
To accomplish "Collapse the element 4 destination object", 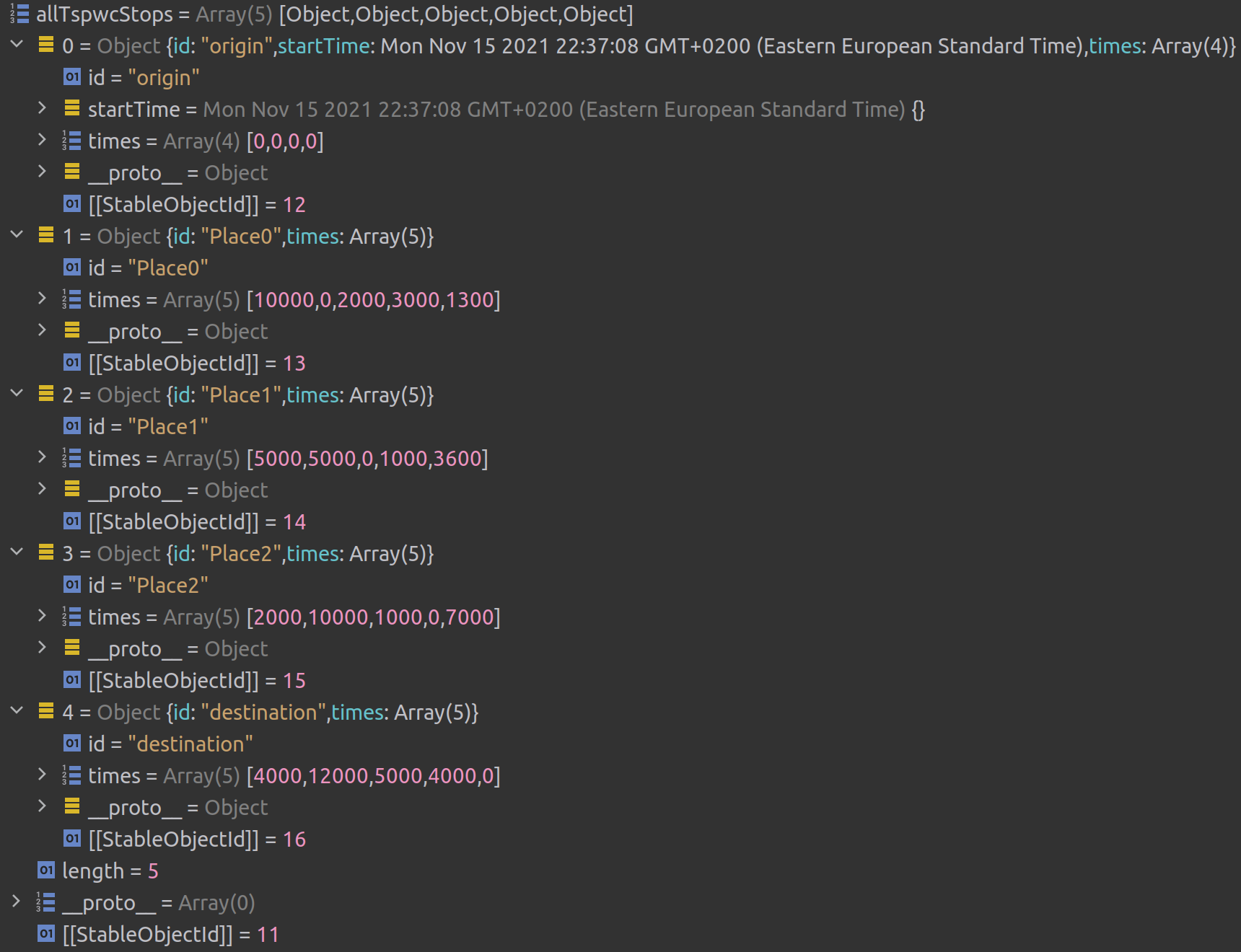I will 17,711.
